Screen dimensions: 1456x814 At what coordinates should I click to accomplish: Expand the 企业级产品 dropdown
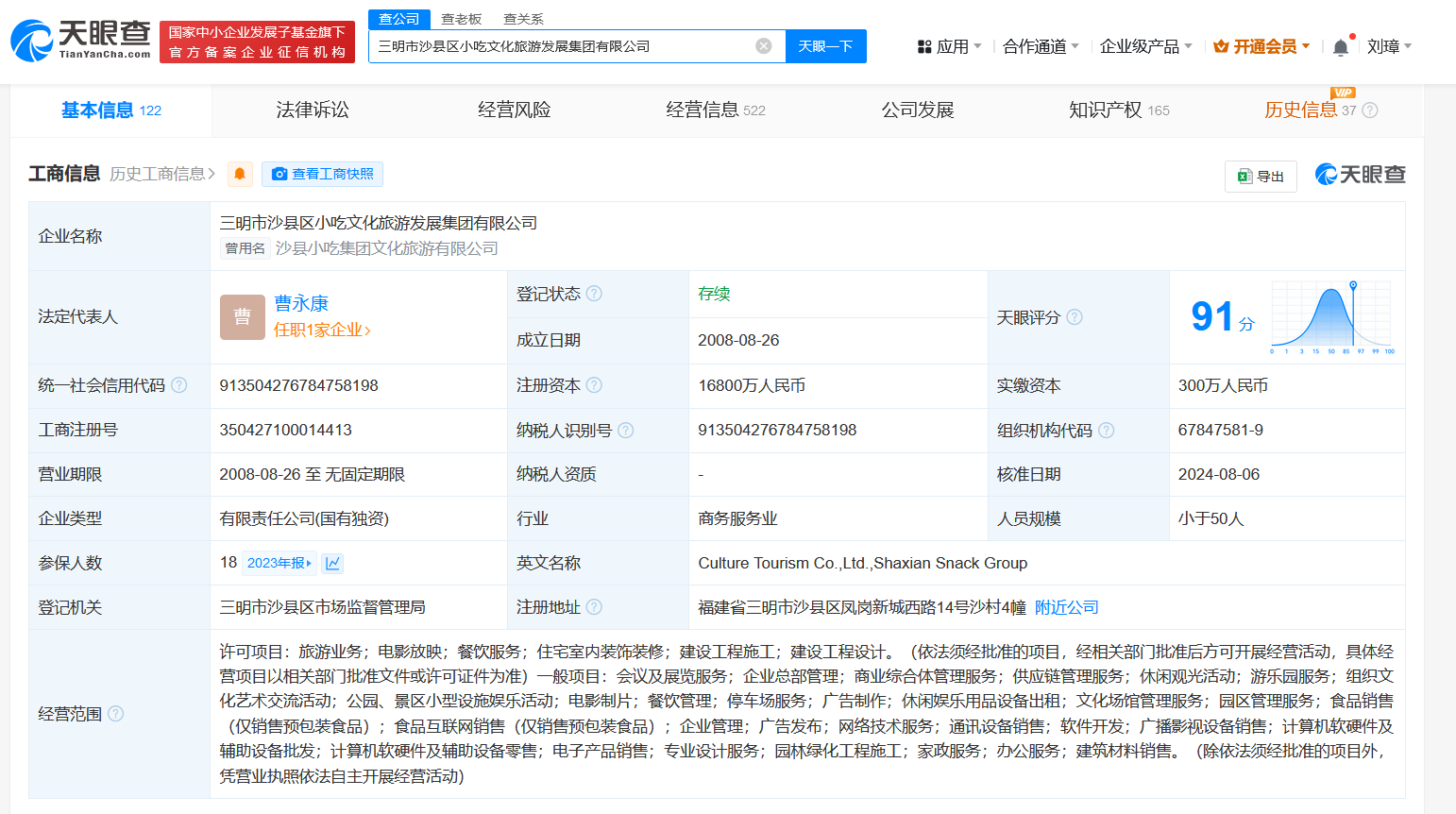(x=1146, y=46)
